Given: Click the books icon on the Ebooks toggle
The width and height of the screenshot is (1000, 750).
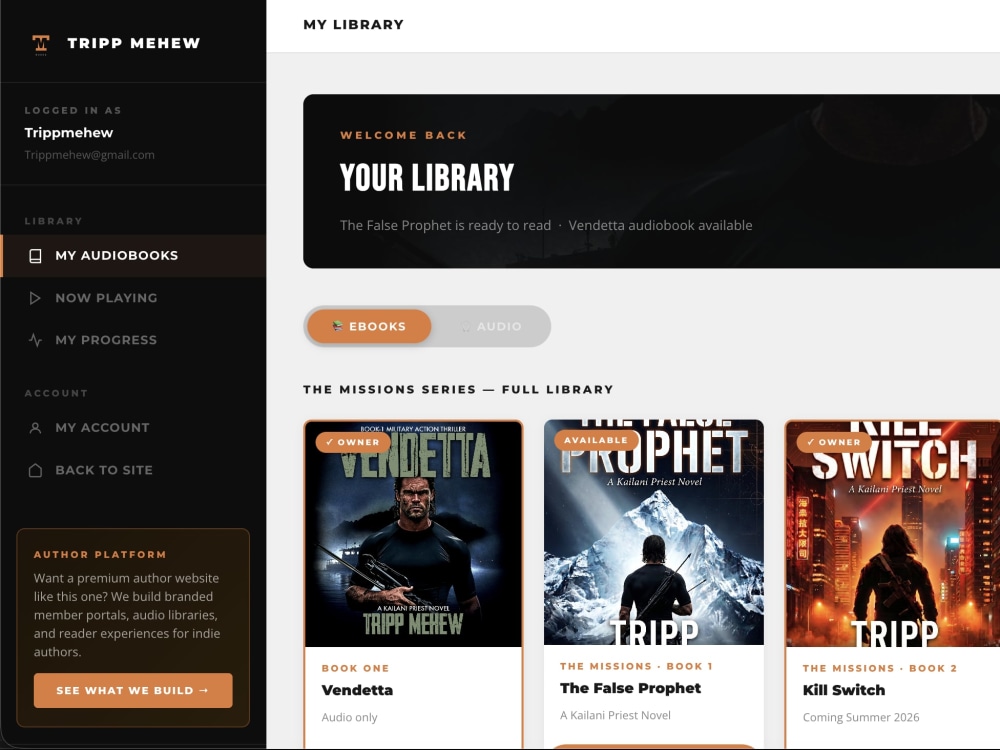Looking at the screenshot, I should (338, 326).
